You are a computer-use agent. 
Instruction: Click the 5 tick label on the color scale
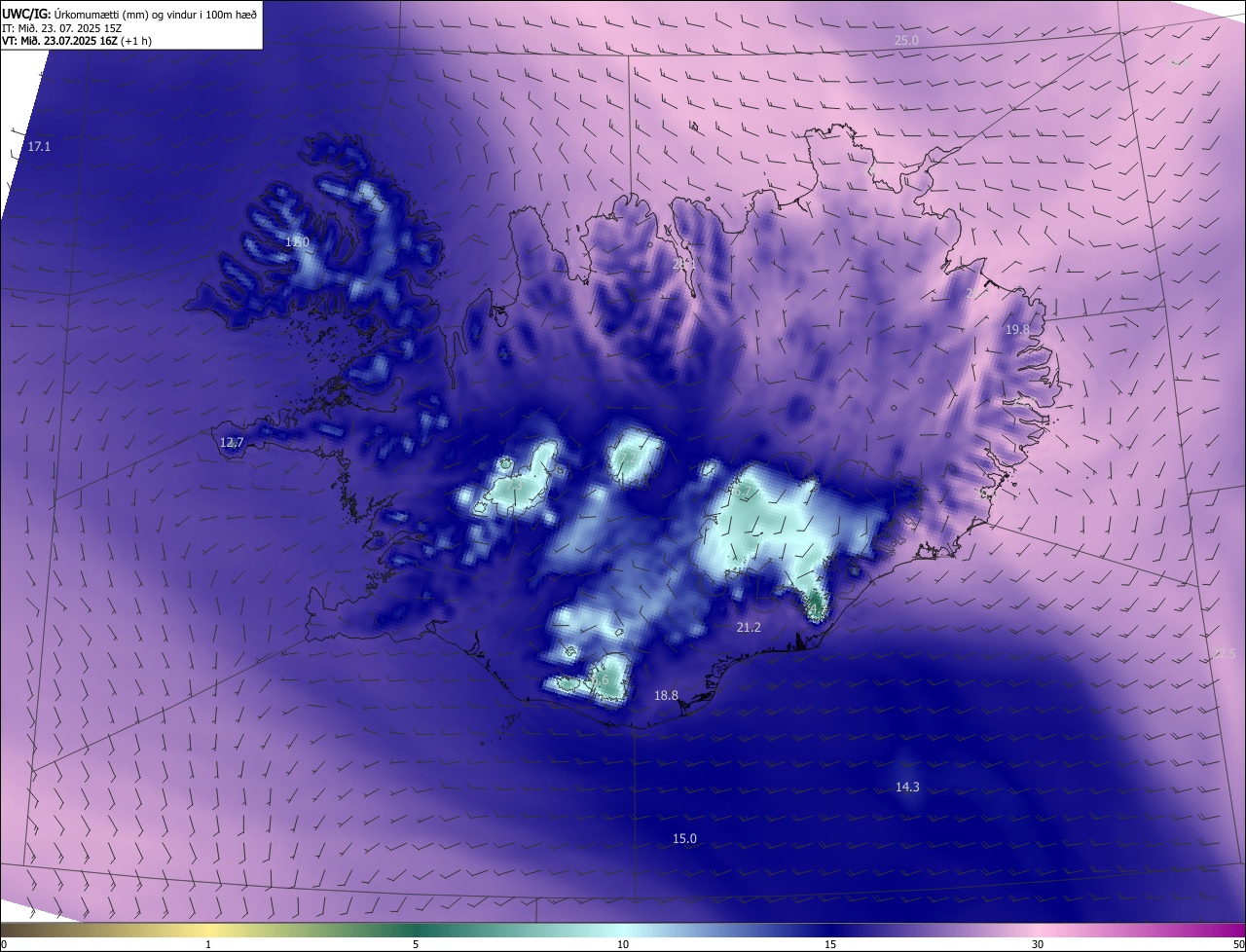pos(416,944)
